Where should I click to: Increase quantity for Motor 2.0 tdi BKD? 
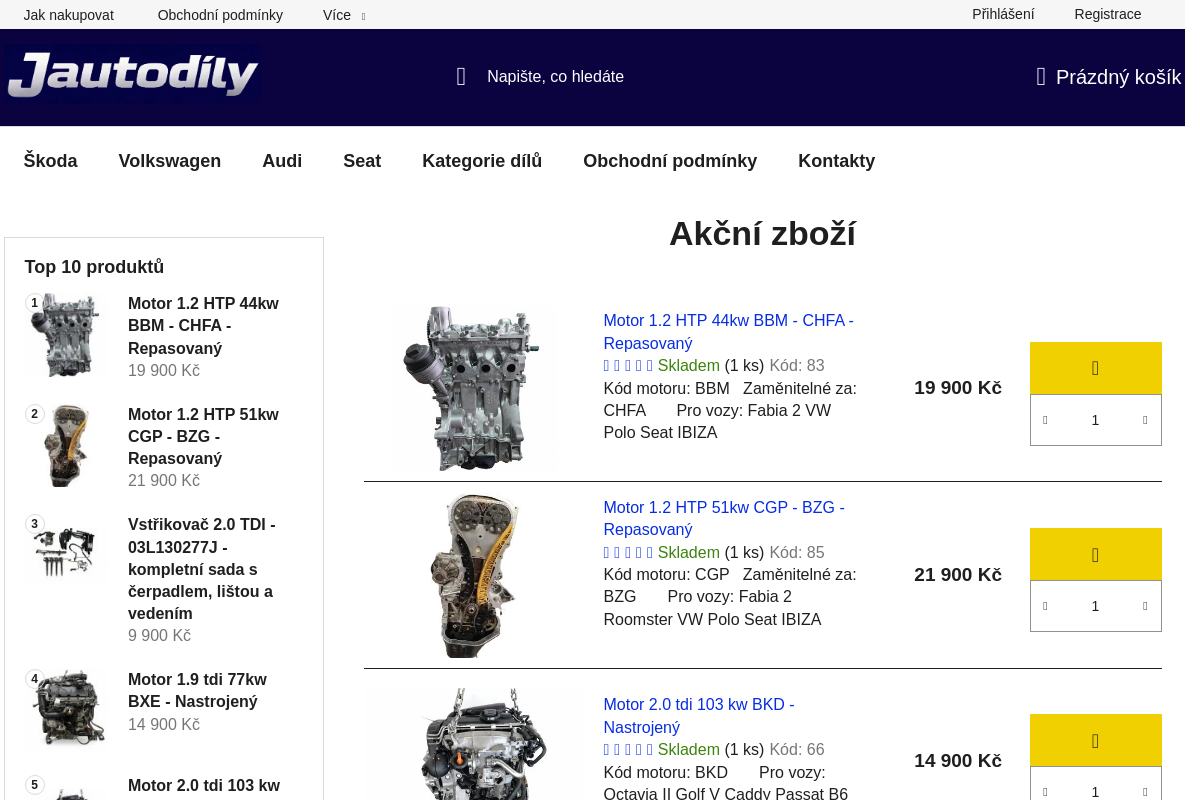pos(1145,791)
